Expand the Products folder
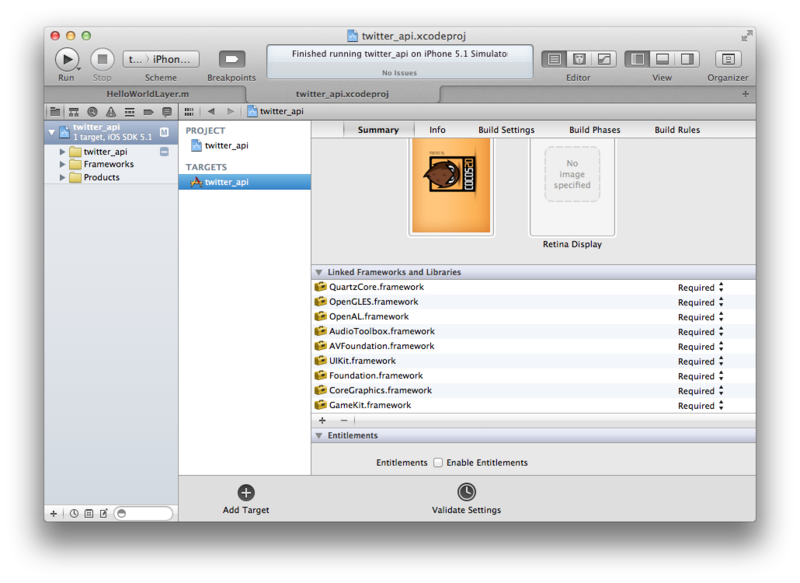This screenshot has height=583, width=800. click(62, 178)
